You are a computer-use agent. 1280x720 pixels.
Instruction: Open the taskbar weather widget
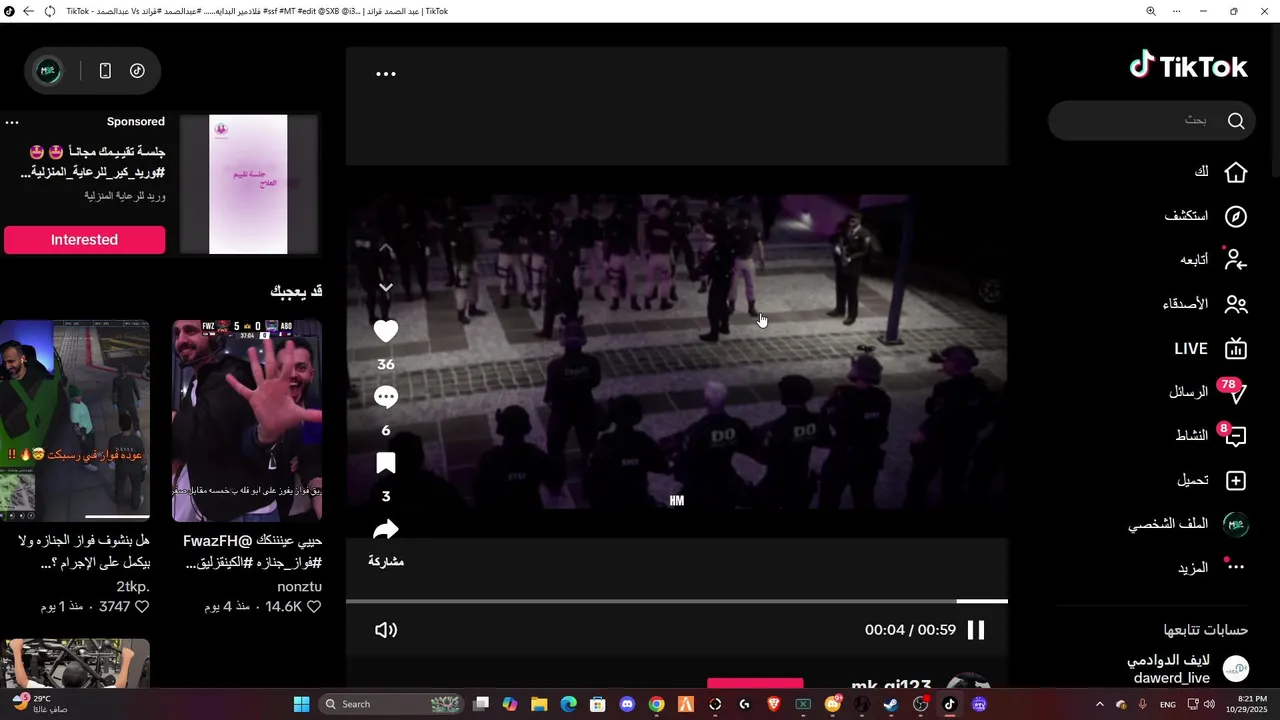40,704
